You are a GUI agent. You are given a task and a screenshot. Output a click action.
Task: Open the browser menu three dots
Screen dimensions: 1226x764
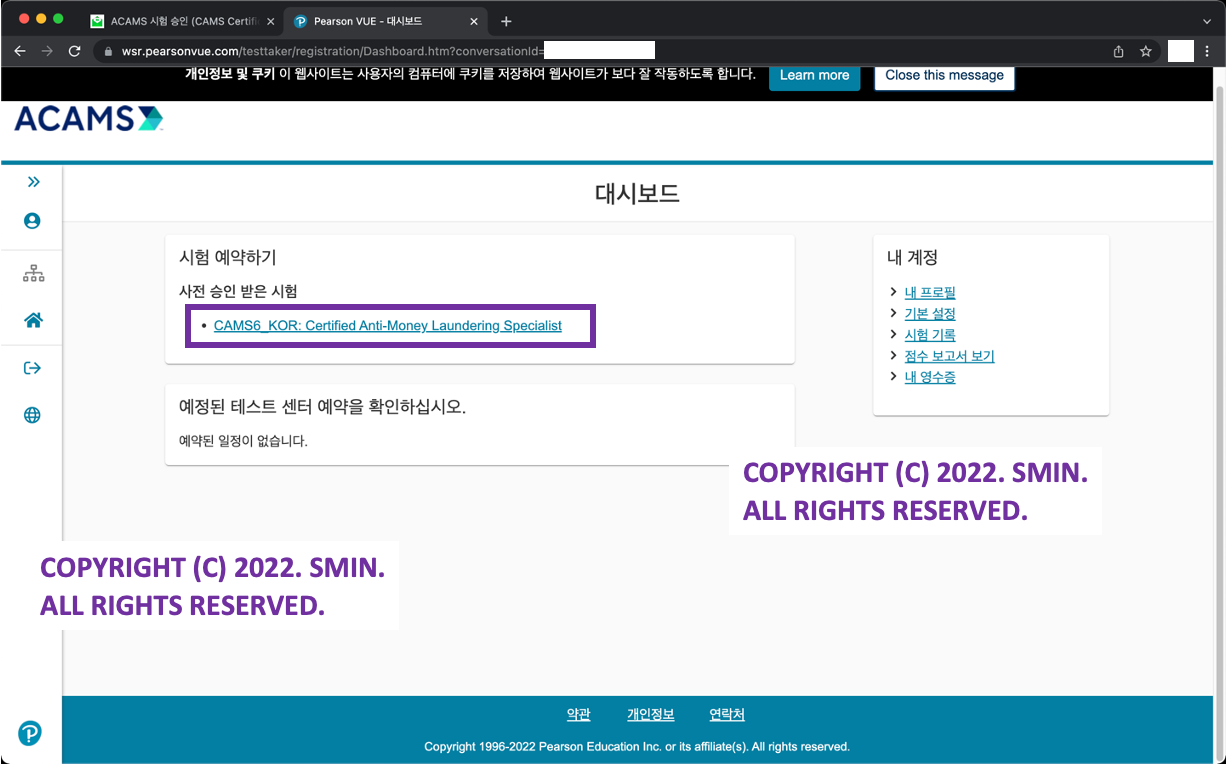[x=1208, y=51]
